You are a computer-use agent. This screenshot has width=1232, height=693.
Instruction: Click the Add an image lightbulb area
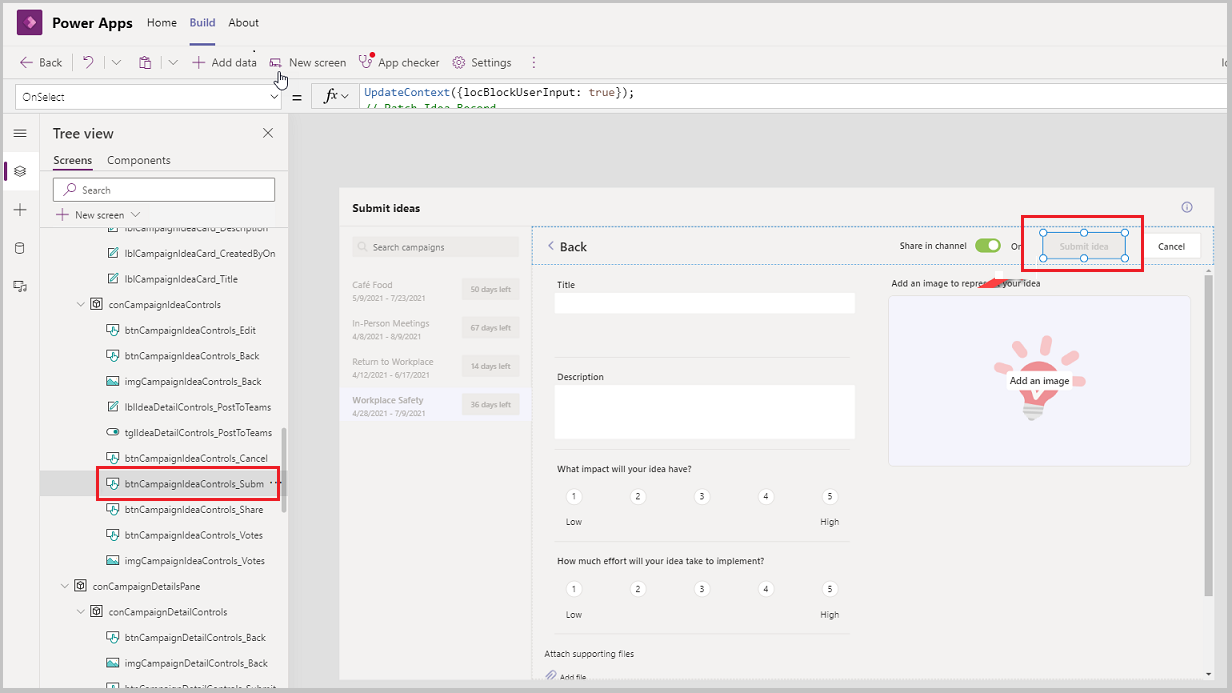pyautogui.click(x=1039, y=380)
